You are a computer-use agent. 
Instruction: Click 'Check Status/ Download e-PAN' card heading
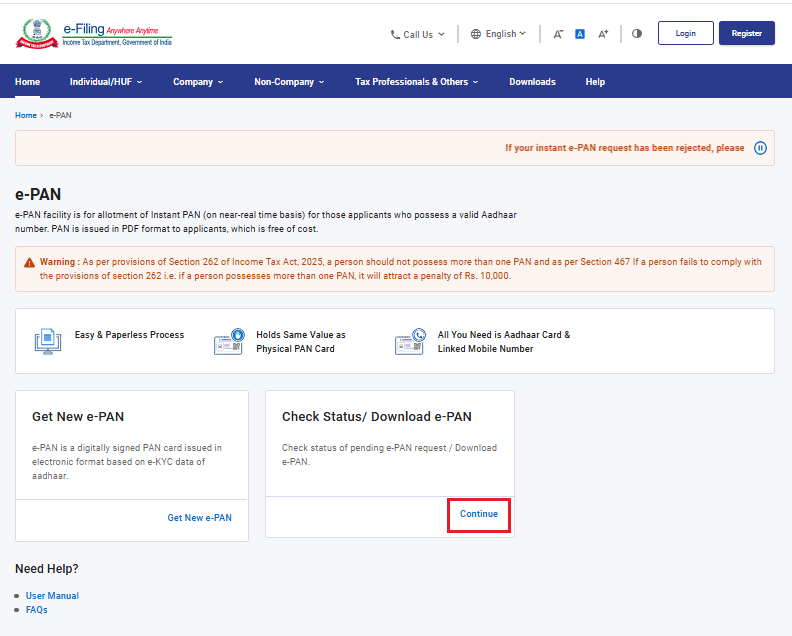[x=377, y=417]
